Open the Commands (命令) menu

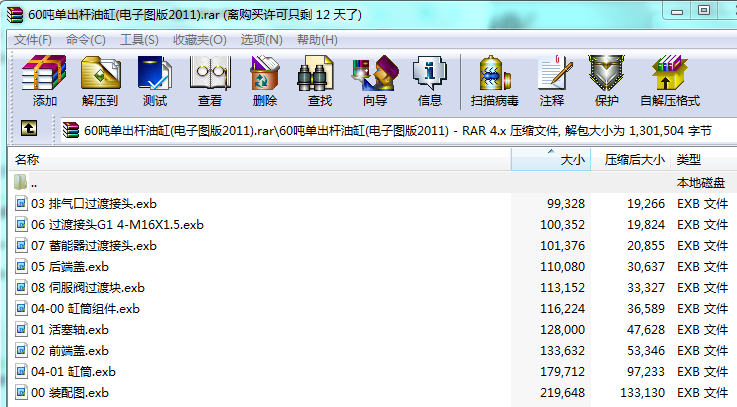tap(86, 40)
